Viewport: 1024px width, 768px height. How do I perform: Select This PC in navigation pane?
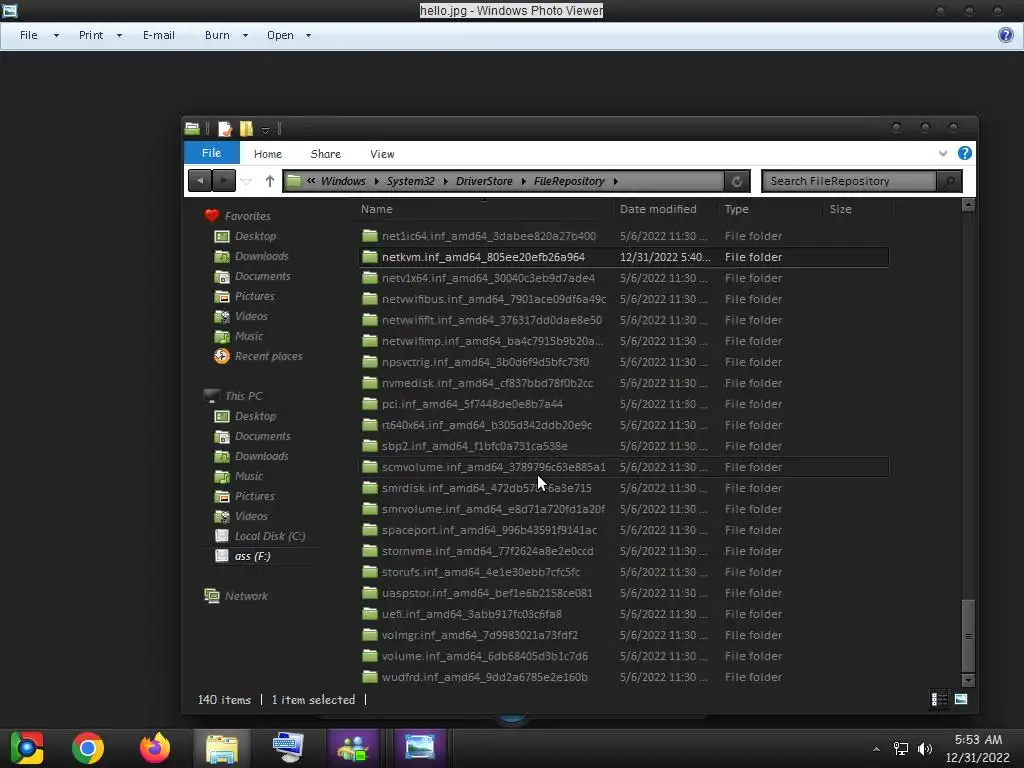click(233, 396)
